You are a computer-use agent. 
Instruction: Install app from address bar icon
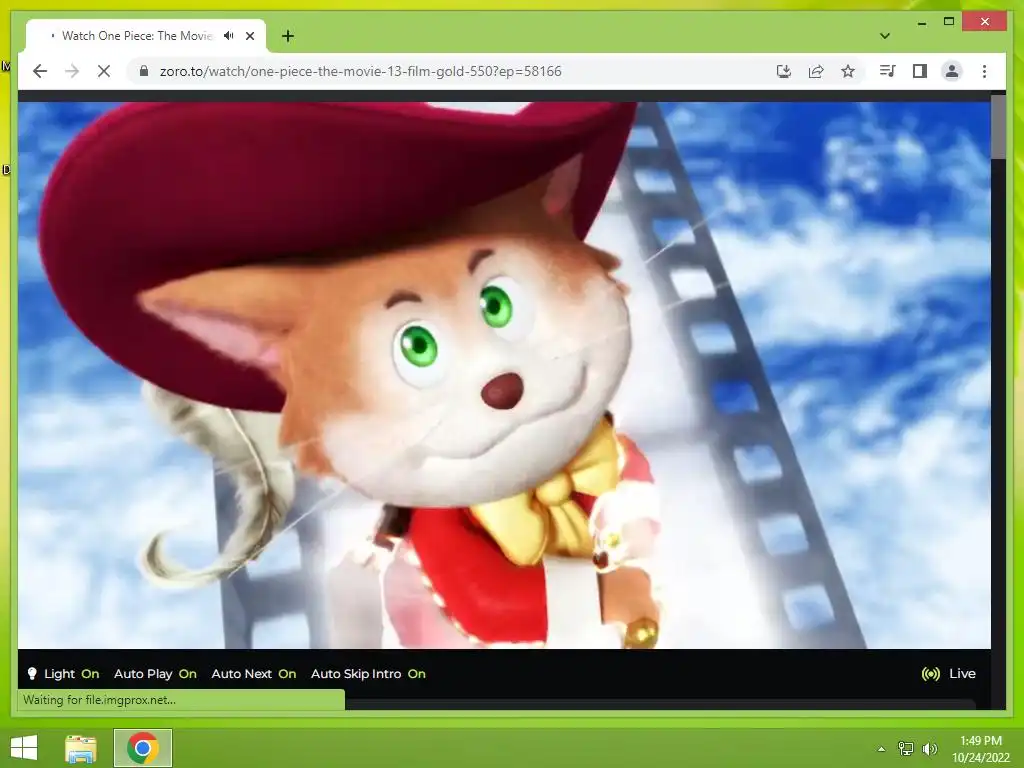(x=784, y=71)
